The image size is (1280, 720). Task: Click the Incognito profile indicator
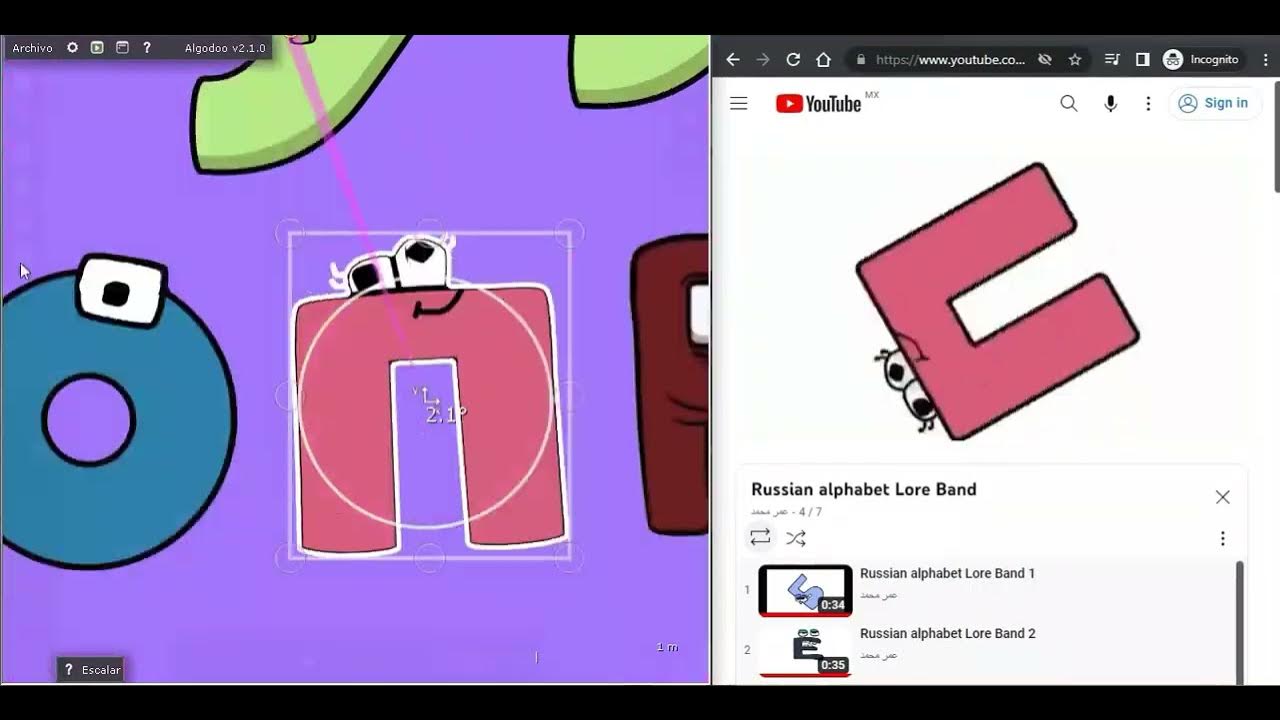1201,60
